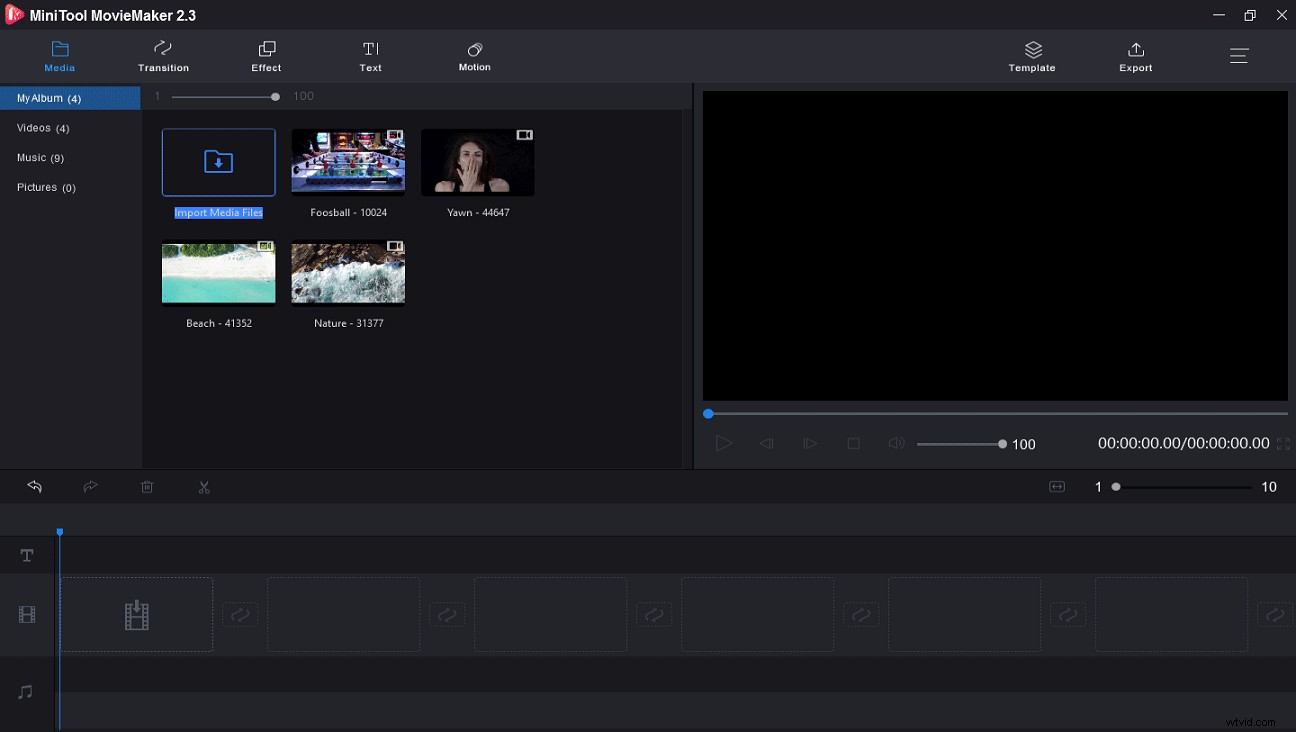The image size is (1296, 732).
Task: Open the Text panel
Action: pos(370,56)
